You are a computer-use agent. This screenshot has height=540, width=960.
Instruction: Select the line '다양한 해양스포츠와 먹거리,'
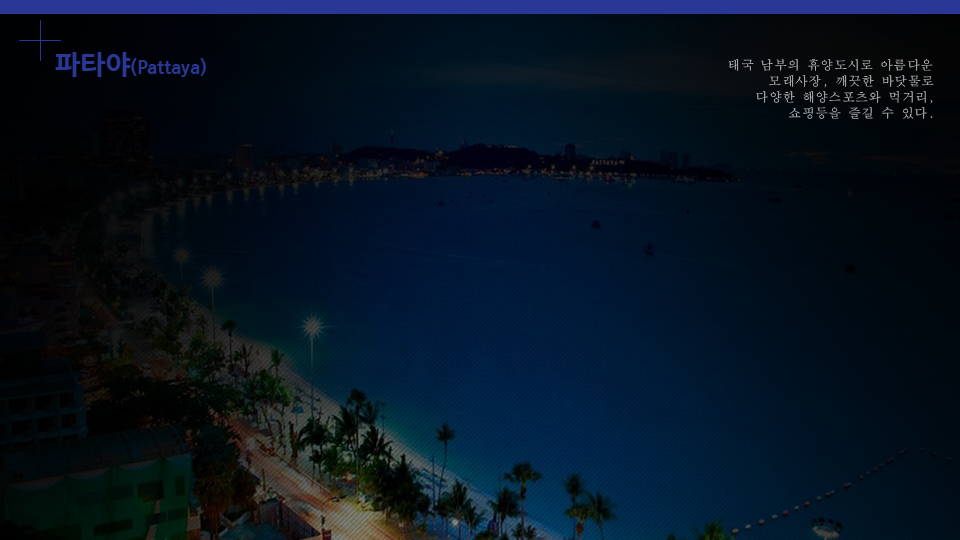(845, 97)
